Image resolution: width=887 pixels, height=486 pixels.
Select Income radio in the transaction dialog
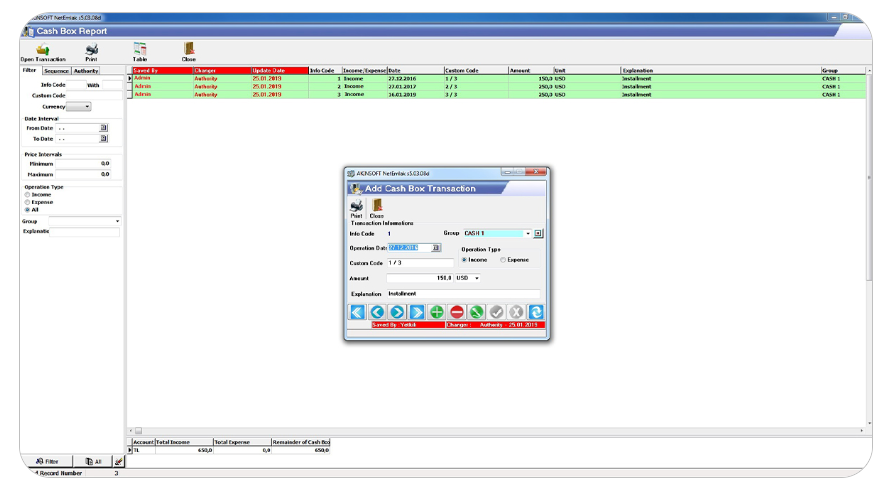tap(464, 260)
